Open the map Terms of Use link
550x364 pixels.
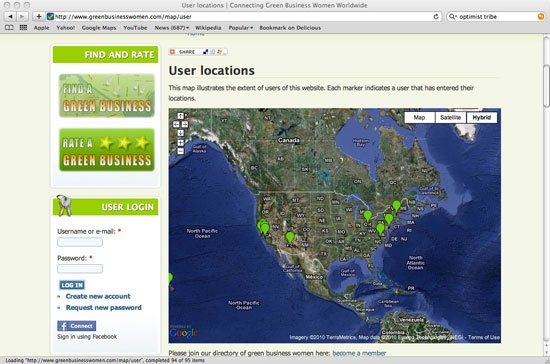pyautogui.click(x=484, y=337)
